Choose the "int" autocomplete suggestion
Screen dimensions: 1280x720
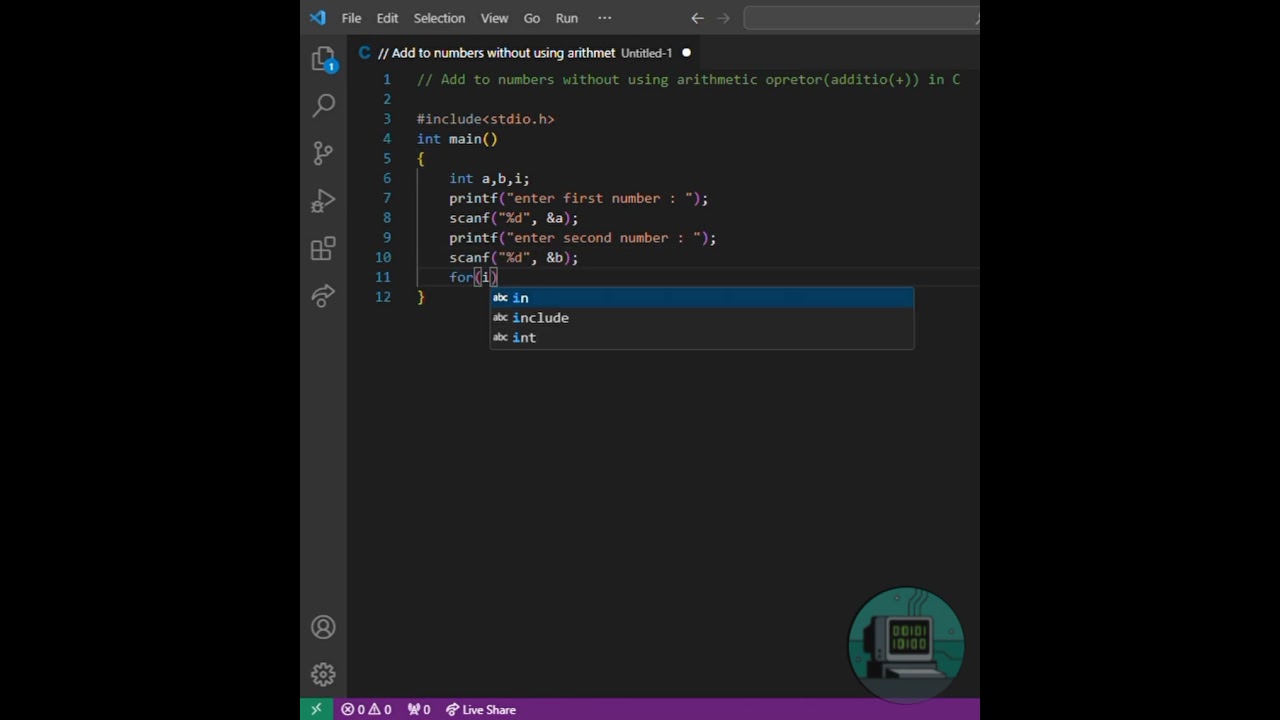click(x=701, y=338)
